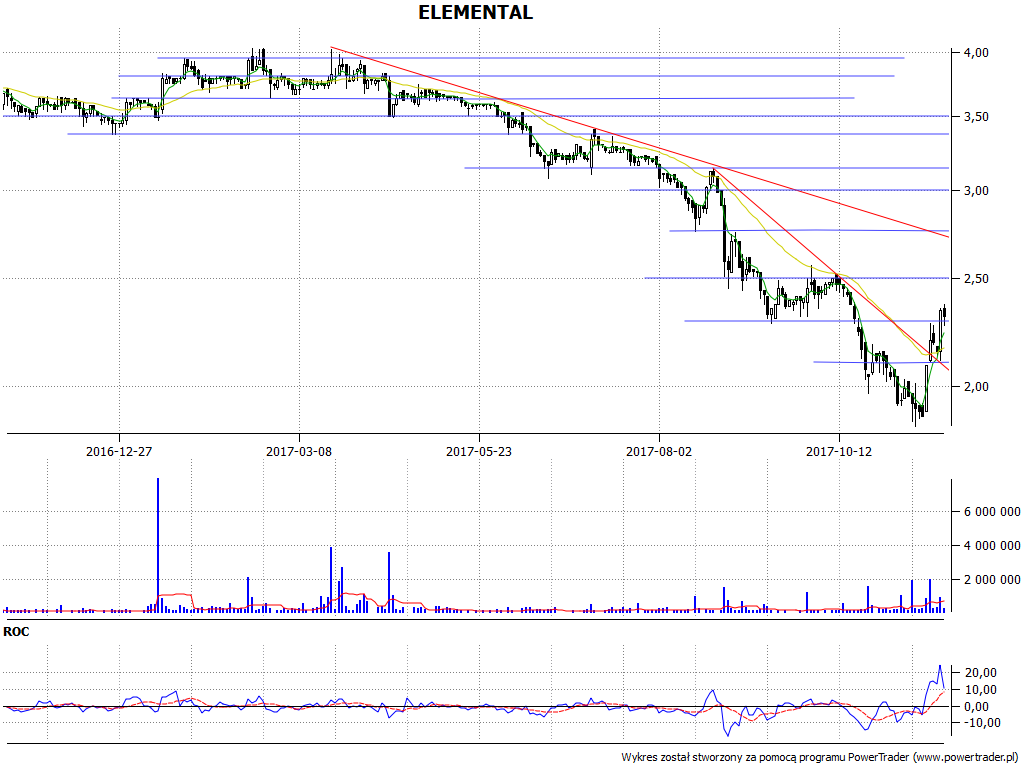Click the 2,00 price axis label
The width and height of the screenshot is (1024, 768).
pyautogui.click(x=976, y=387)
